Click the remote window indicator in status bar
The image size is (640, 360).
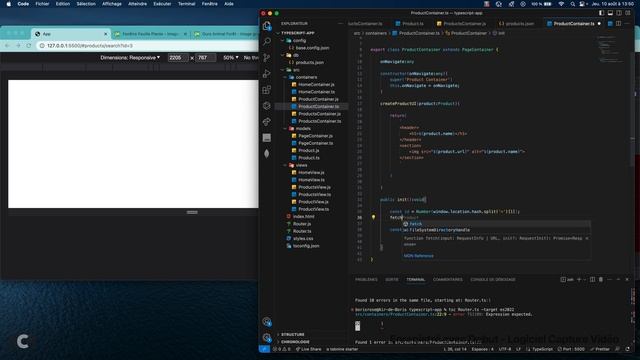(264, 349)
